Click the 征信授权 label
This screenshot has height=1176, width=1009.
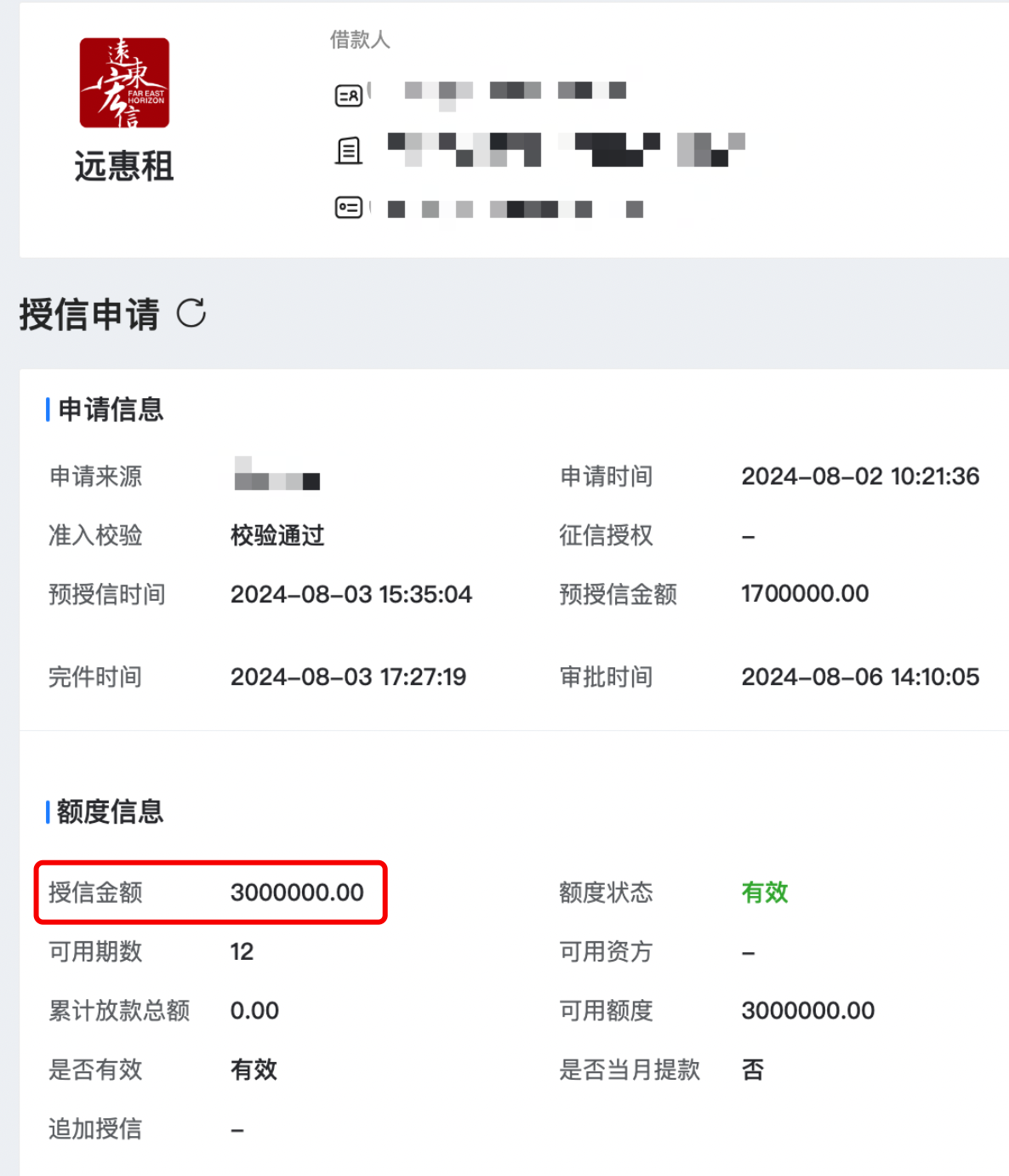606,535
